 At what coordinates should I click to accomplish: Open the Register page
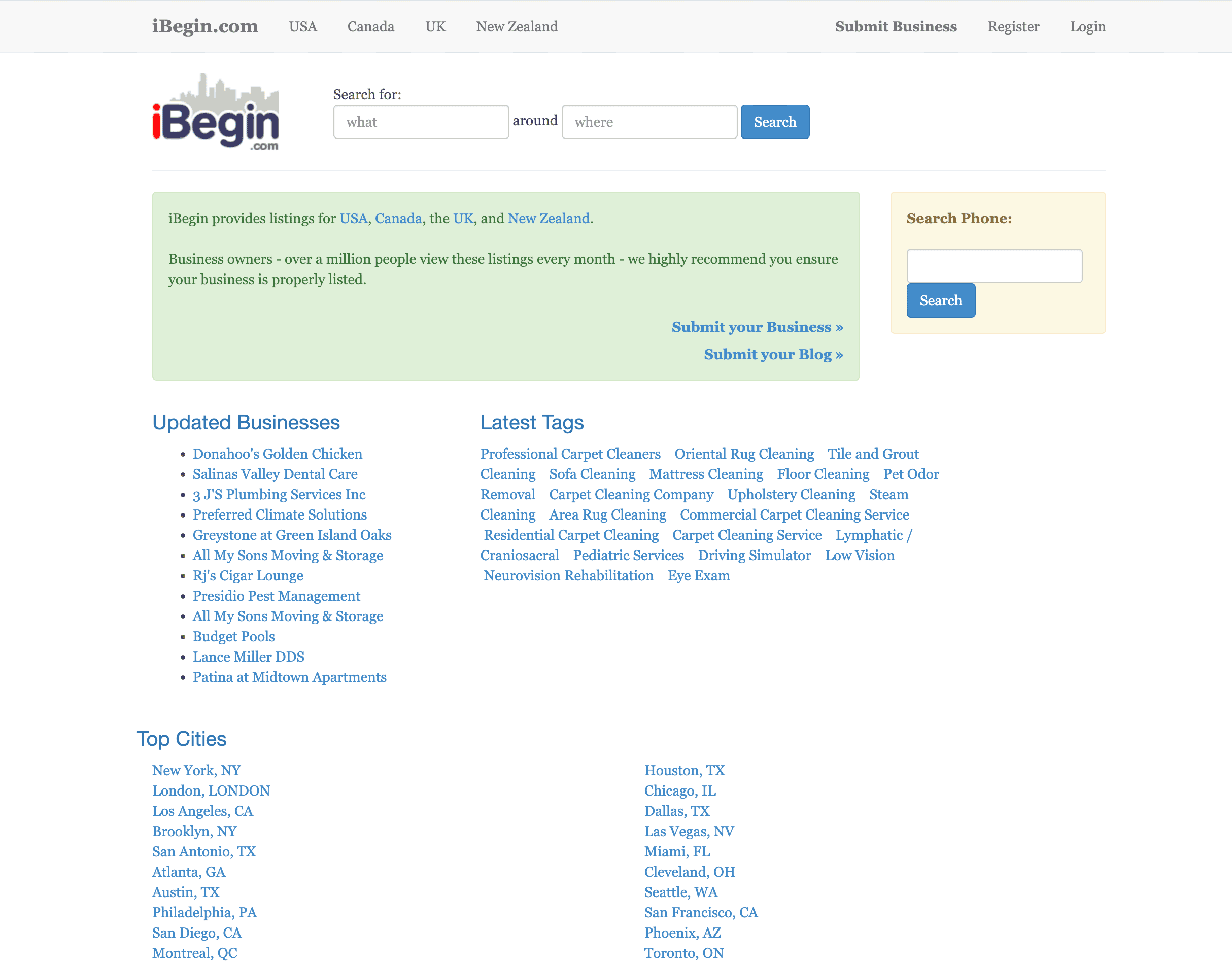coord(1012,26)
